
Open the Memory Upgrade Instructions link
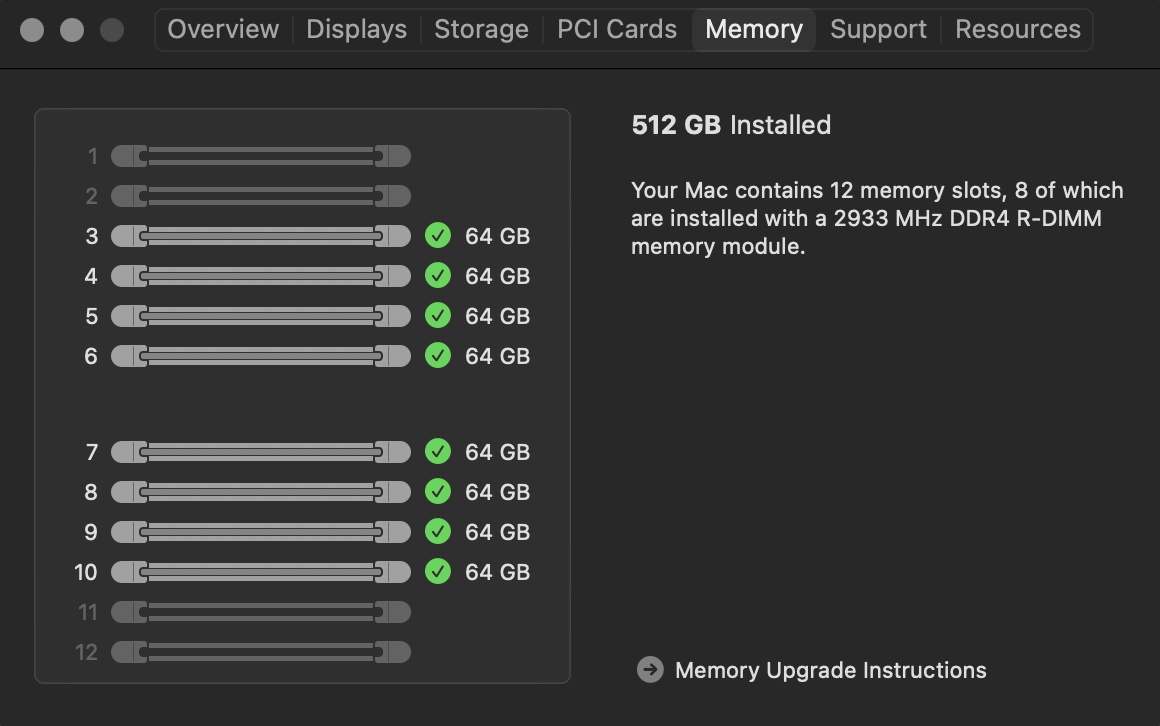coord(830,670)
